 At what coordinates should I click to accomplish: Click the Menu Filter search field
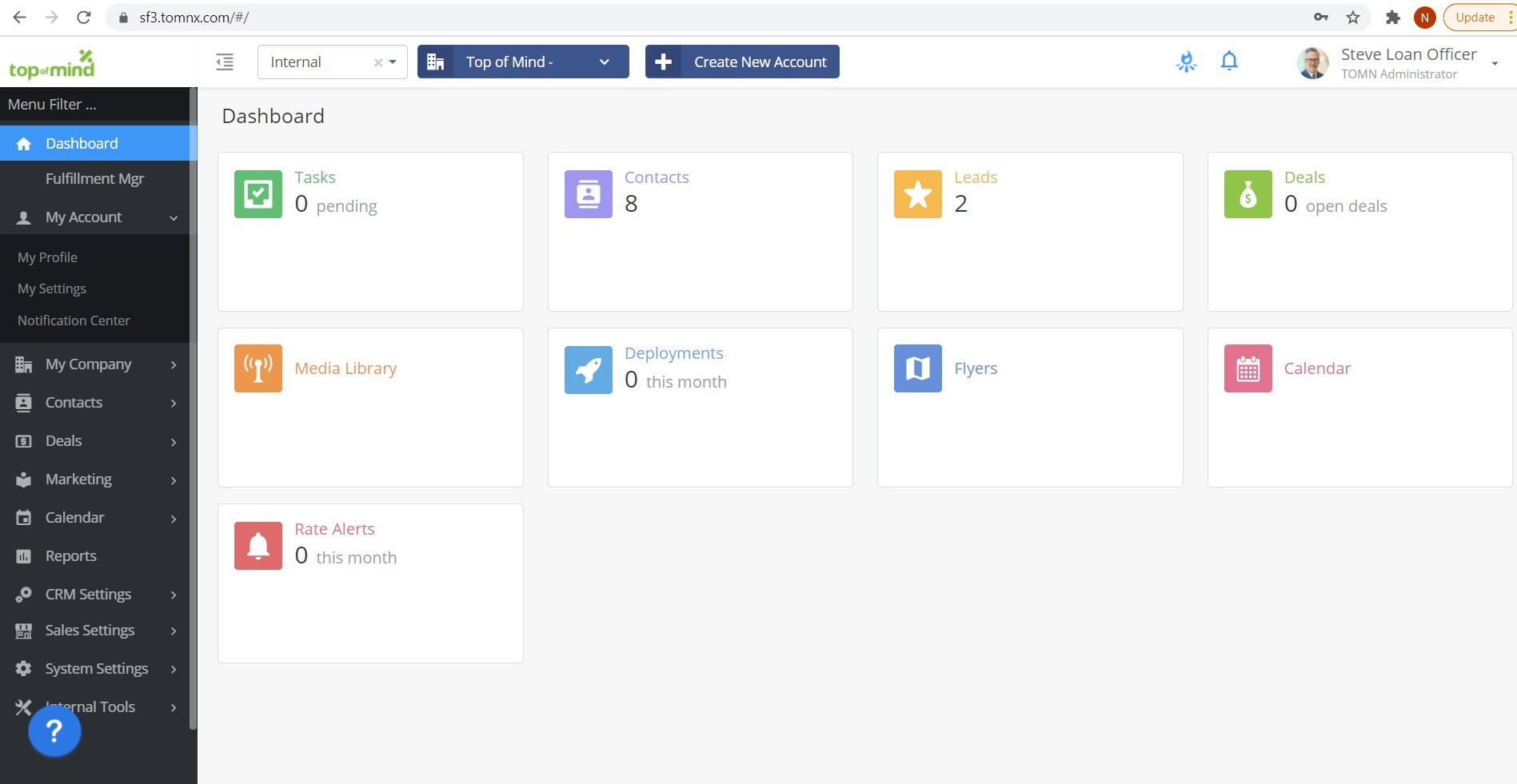coord(94,105)
